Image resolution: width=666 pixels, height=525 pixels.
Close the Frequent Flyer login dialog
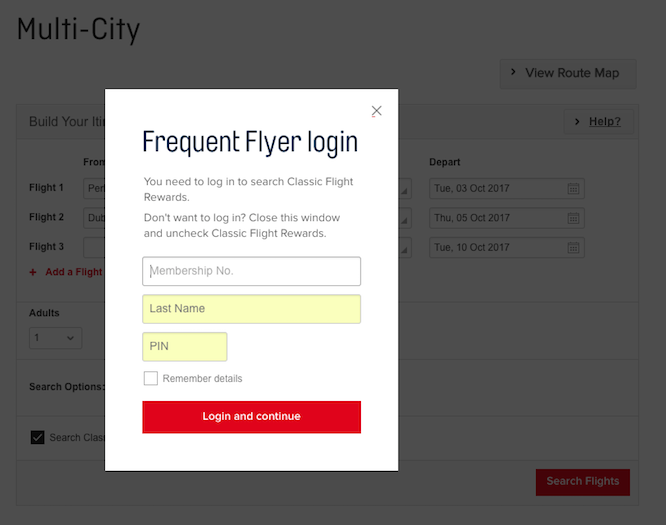click(376, 111)
